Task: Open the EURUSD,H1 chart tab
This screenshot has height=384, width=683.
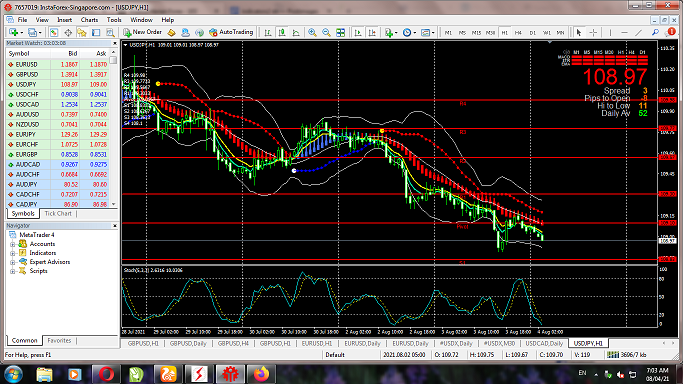Action: click(x=317, y=344)
